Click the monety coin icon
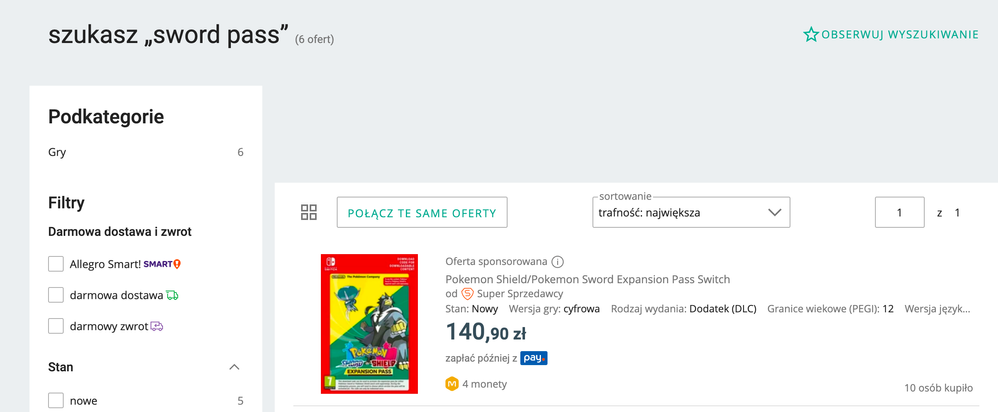The height and width of the screenshot is (412, 998). tap(452, 384)
